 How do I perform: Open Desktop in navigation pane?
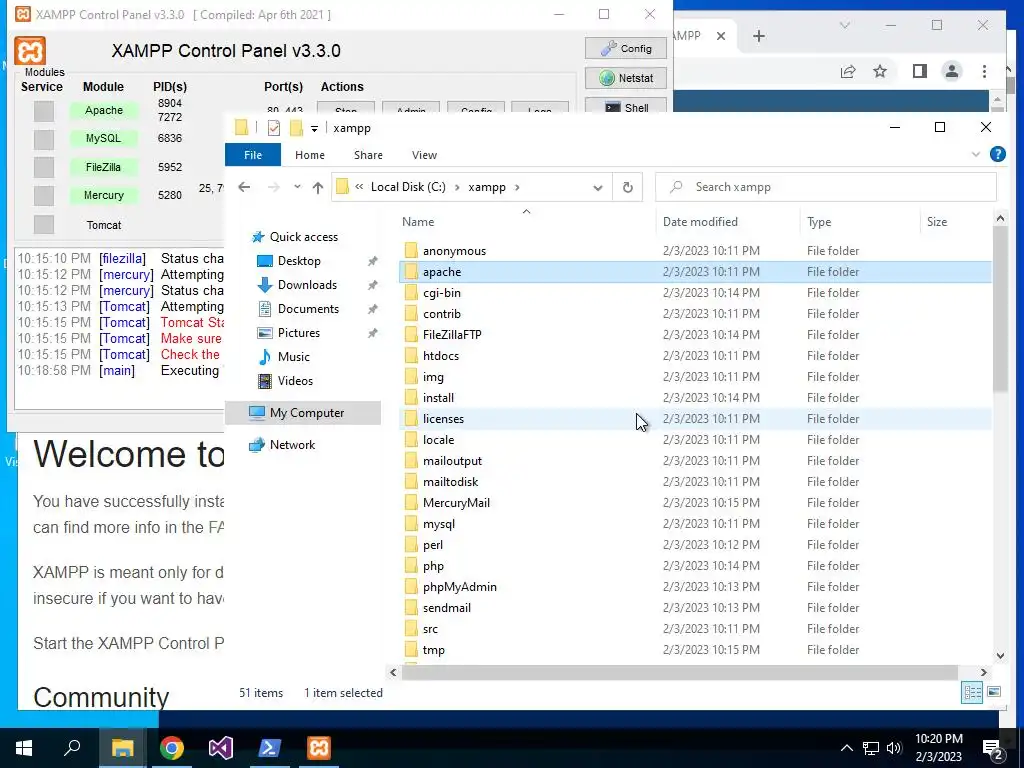point(299,261)
